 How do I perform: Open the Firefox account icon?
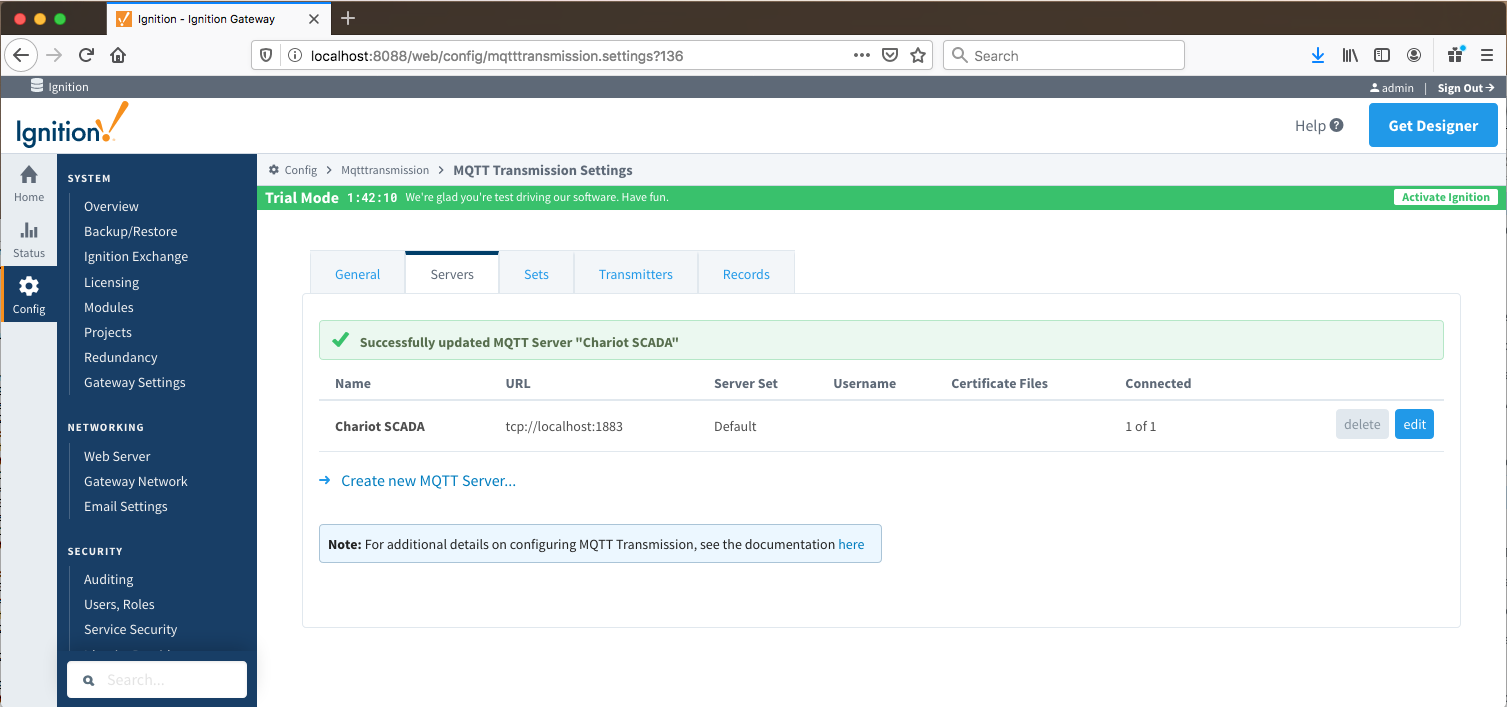(x=1414, y=56)
